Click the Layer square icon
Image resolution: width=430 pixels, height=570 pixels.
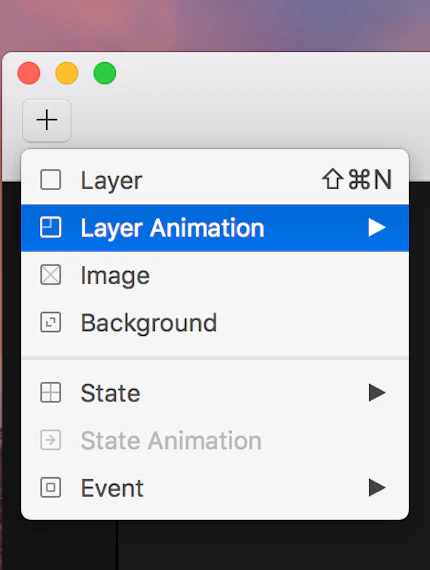[x=51, y=180]
